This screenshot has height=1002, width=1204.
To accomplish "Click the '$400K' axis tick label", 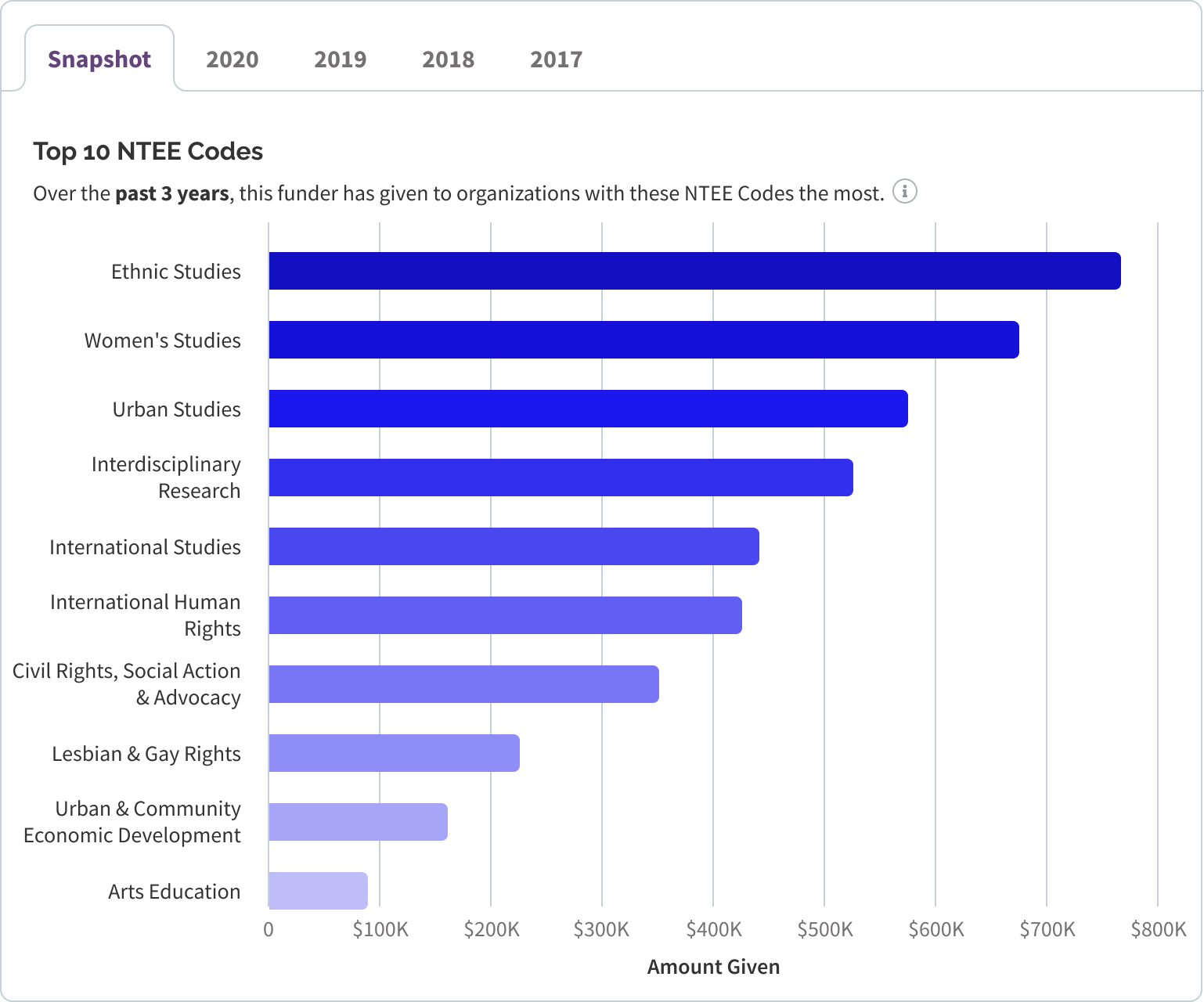I will click(714, 929).
